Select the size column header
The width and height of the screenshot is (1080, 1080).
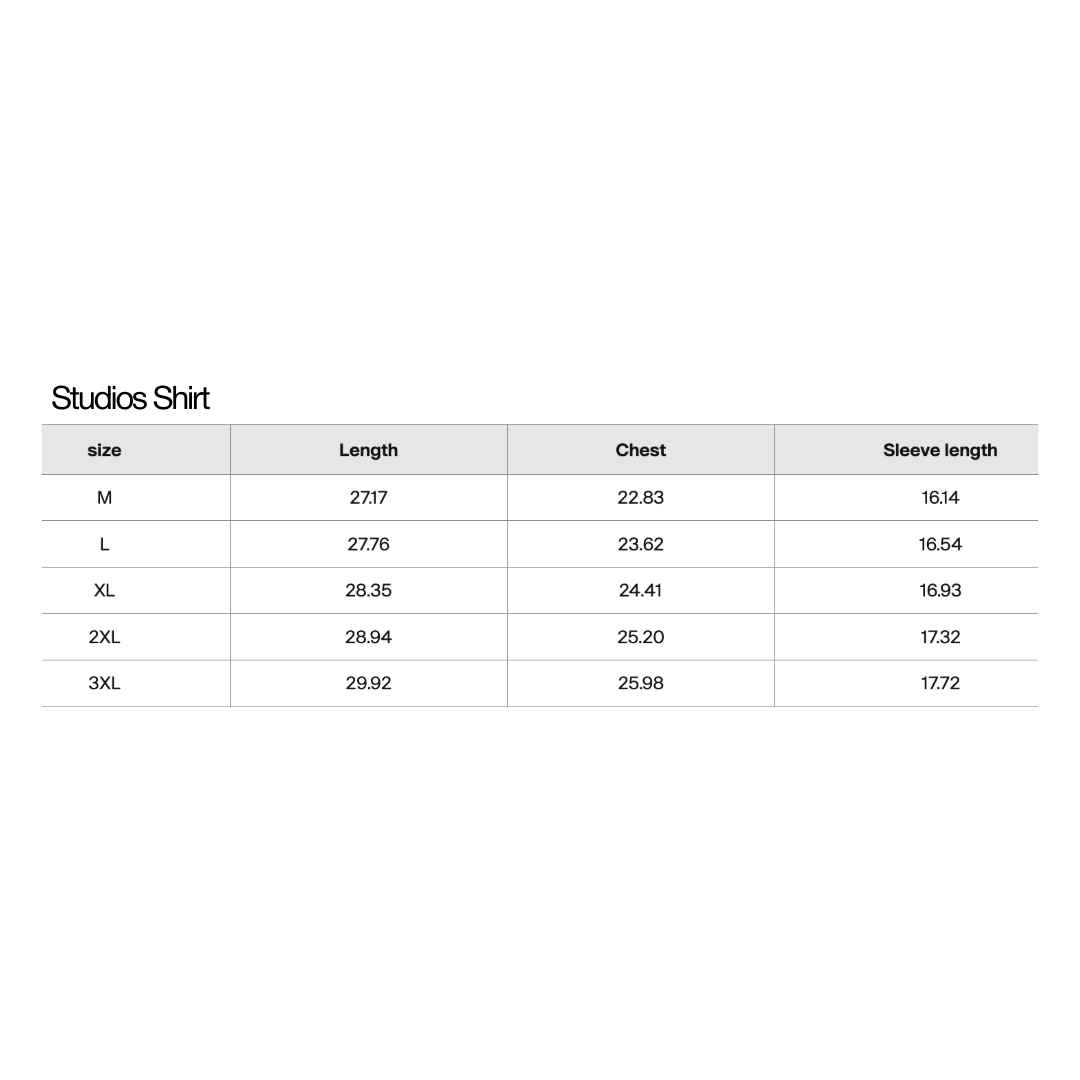(104, 450)
